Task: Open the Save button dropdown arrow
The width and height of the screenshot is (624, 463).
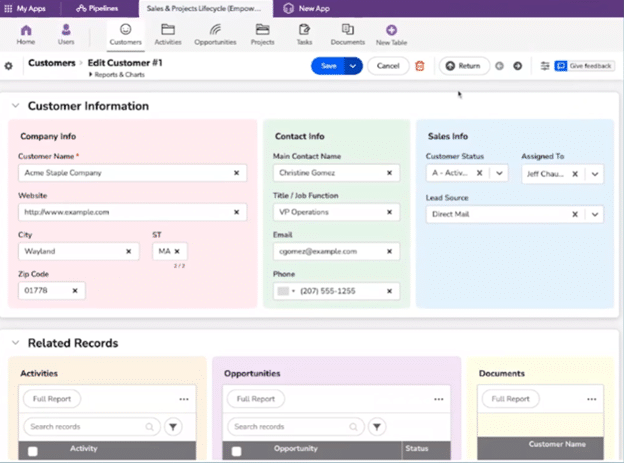Action: click(352, 66)
